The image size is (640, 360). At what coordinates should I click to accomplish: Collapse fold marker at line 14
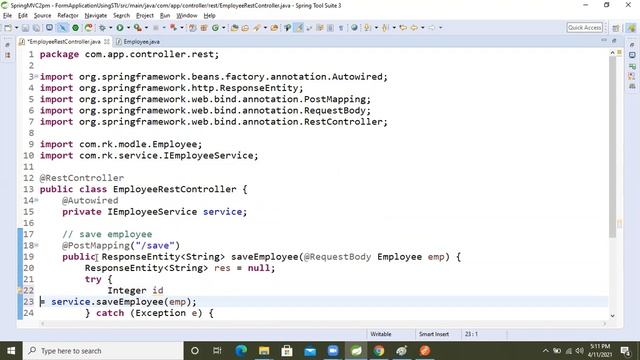pyautogui.click(x=36, y=200)
